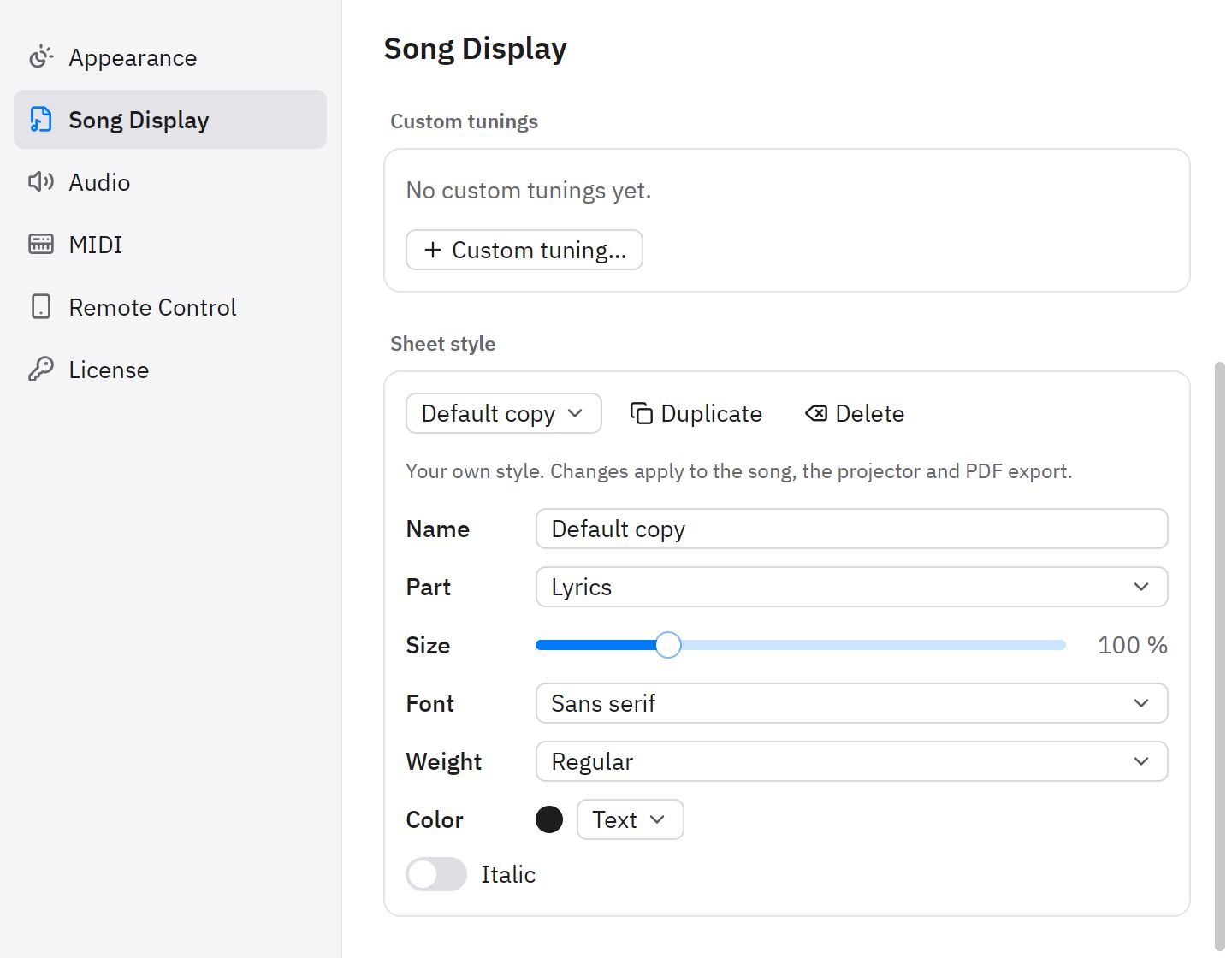Click the 'Italic' label text
Image resolution: width=1232 pixels, height=958 pixels.
(x=508, y=874)
